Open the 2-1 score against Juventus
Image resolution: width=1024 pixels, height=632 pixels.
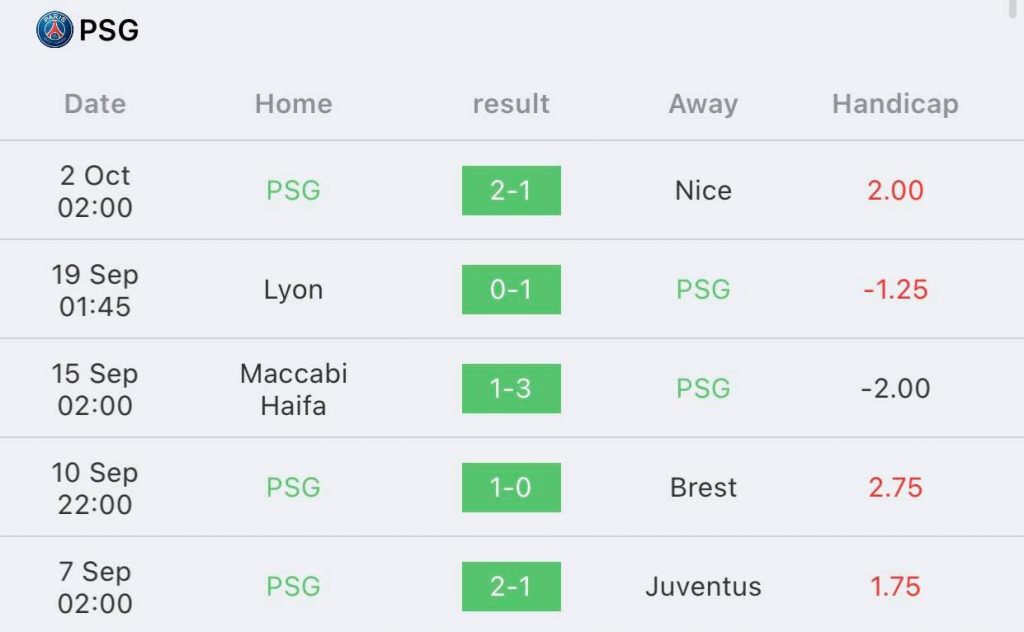point(511,586)
